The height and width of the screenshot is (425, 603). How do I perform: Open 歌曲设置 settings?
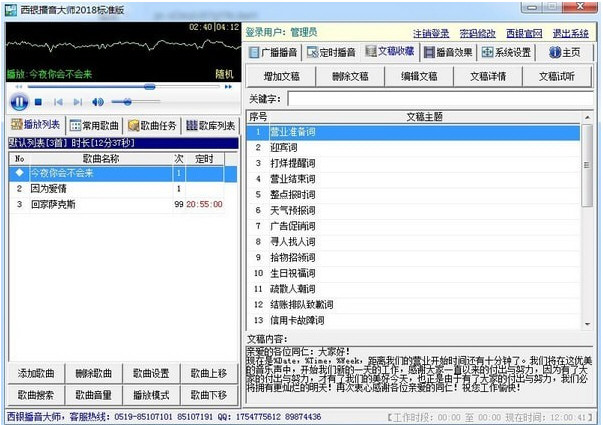(x=151, y=373)
